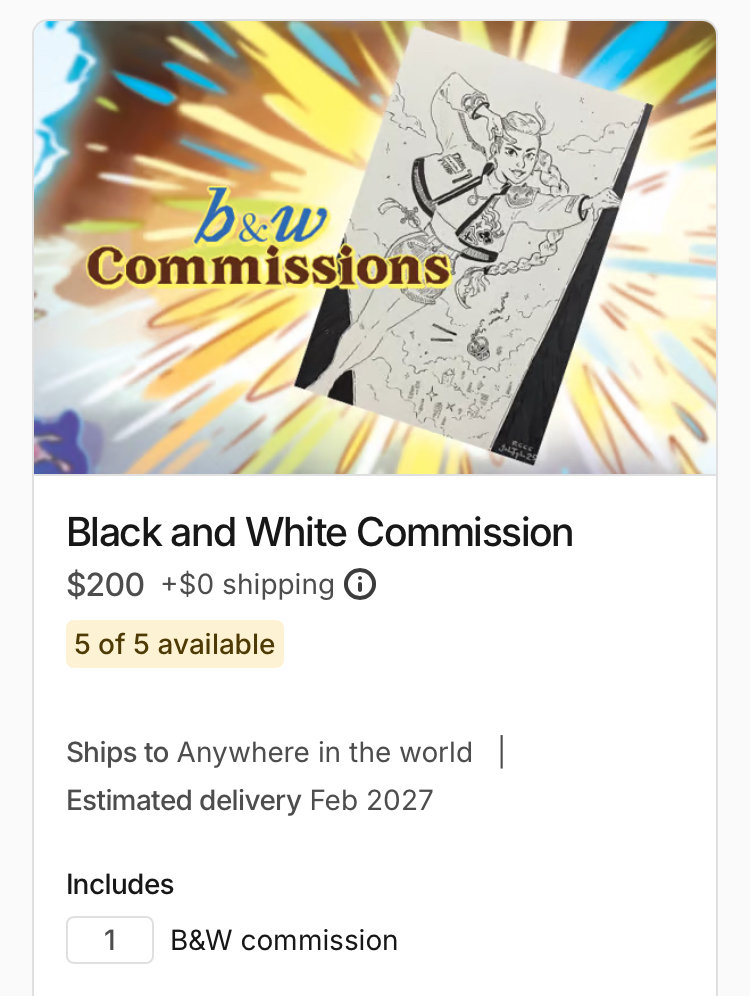Open the Black and White Commission title
Viewport: 750px width, 996px height.
click(319, 533)
